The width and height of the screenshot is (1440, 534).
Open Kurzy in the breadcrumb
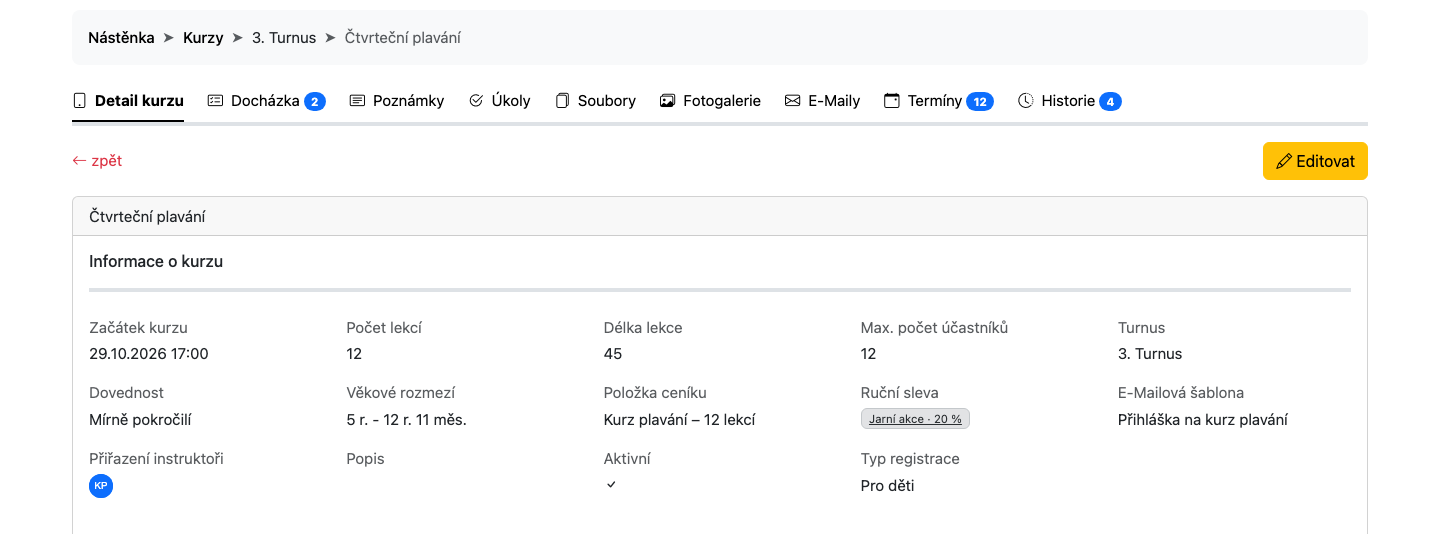(x=203, y=38)
